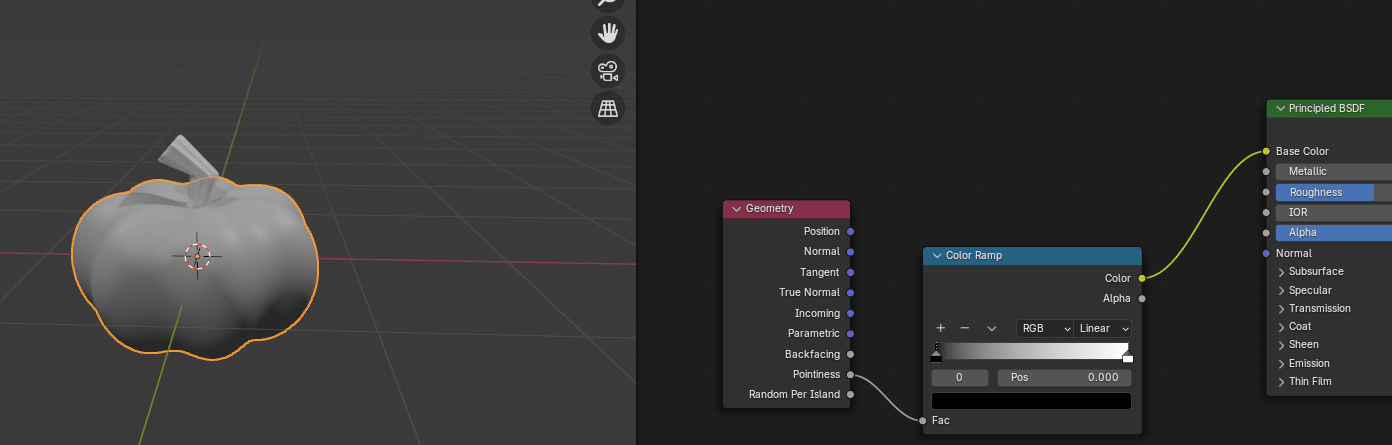Expand the Emission section

pyautogui.click(x=1282, y=363)
